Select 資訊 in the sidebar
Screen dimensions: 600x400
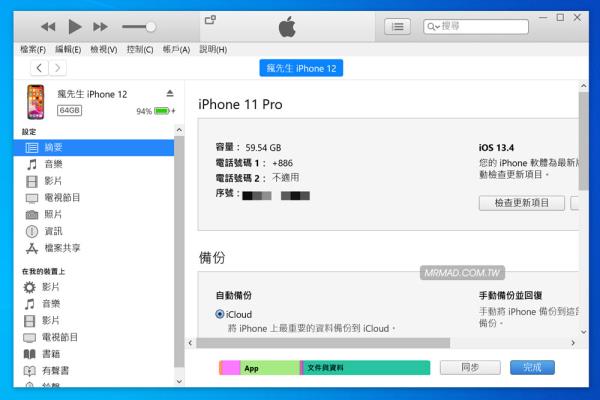click(x=93, y=231)
